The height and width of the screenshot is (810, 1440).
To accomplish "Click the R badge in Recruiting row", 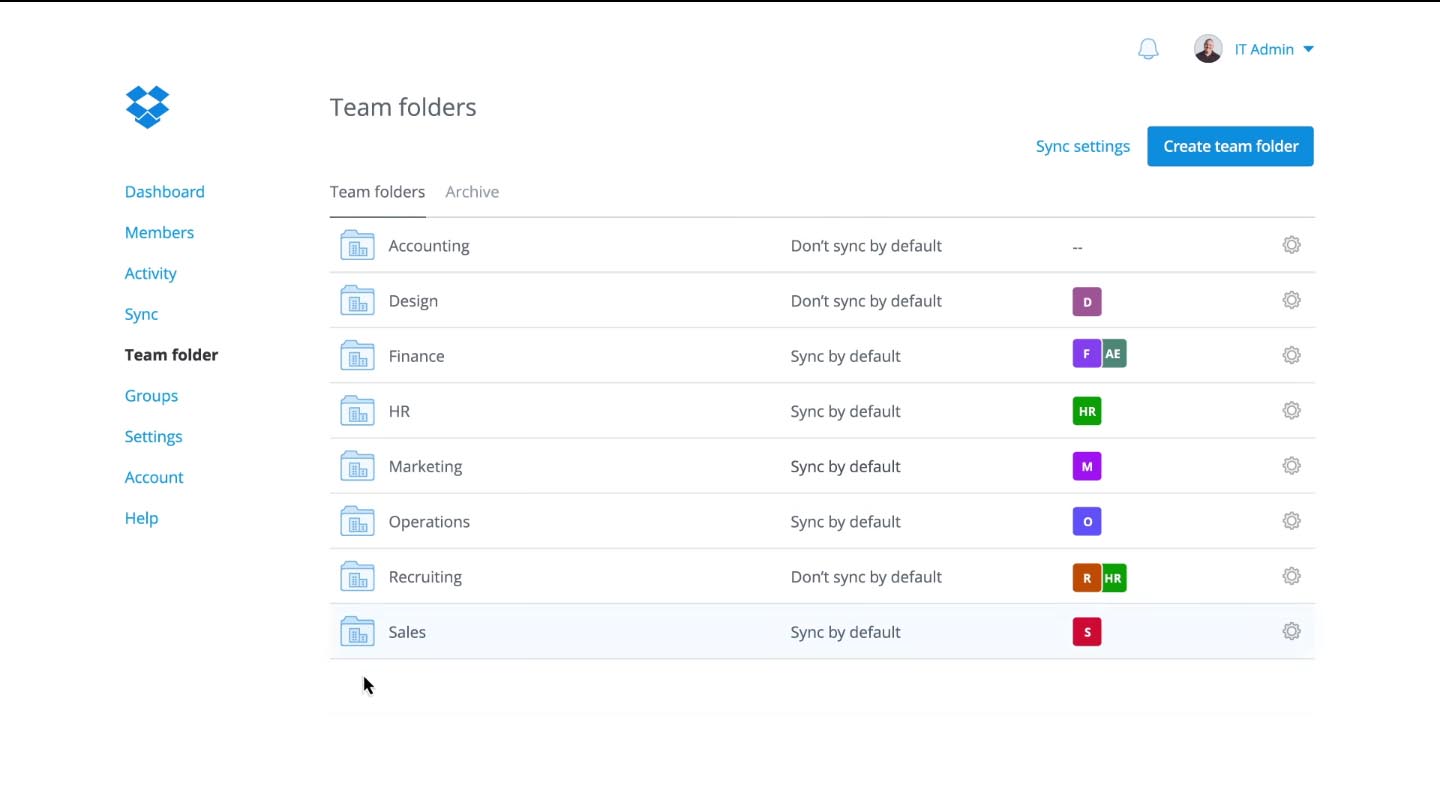I will 1086,578.
